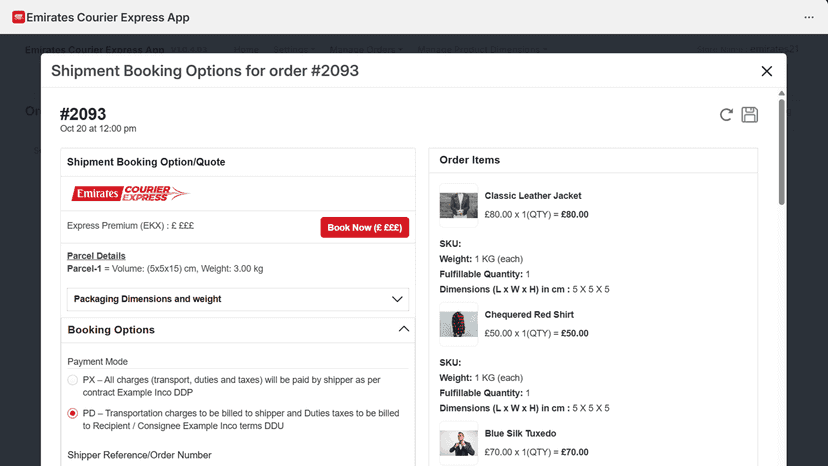This screenshot has width=828, height=466.
Task: Open Manage Product Dimensions menu in background
Action: click(x=482, y=50)
